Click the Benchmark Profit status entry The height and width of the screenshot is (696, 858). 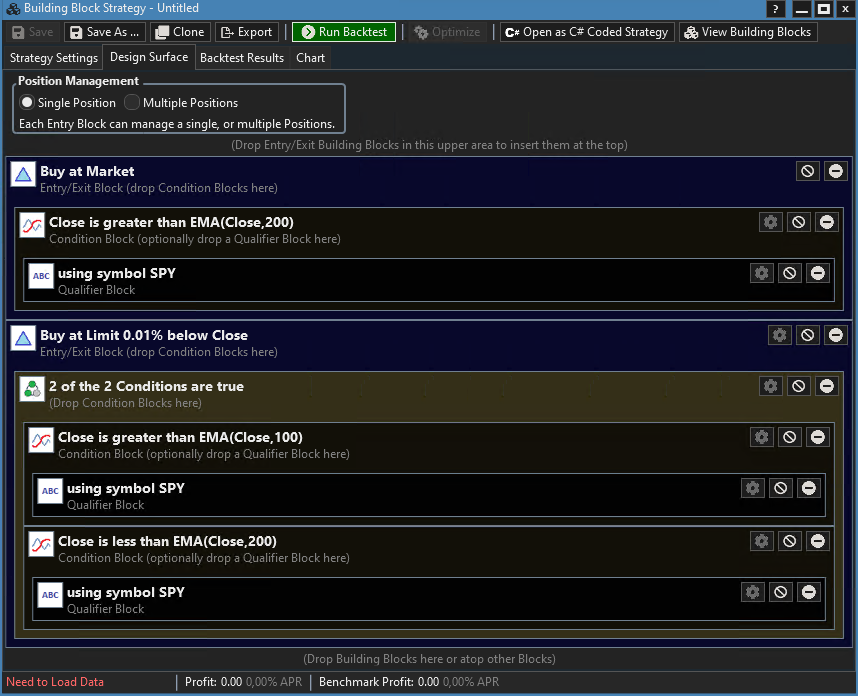409,682
